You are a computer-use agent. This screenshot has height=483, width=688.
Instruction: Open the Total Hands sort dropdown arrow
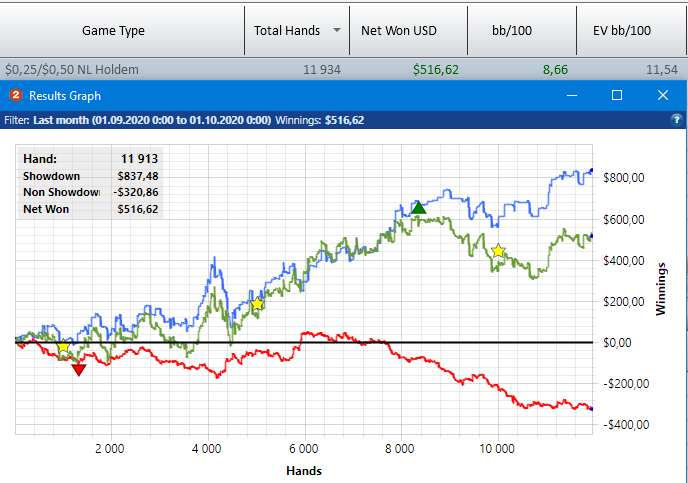click(337, 30)
